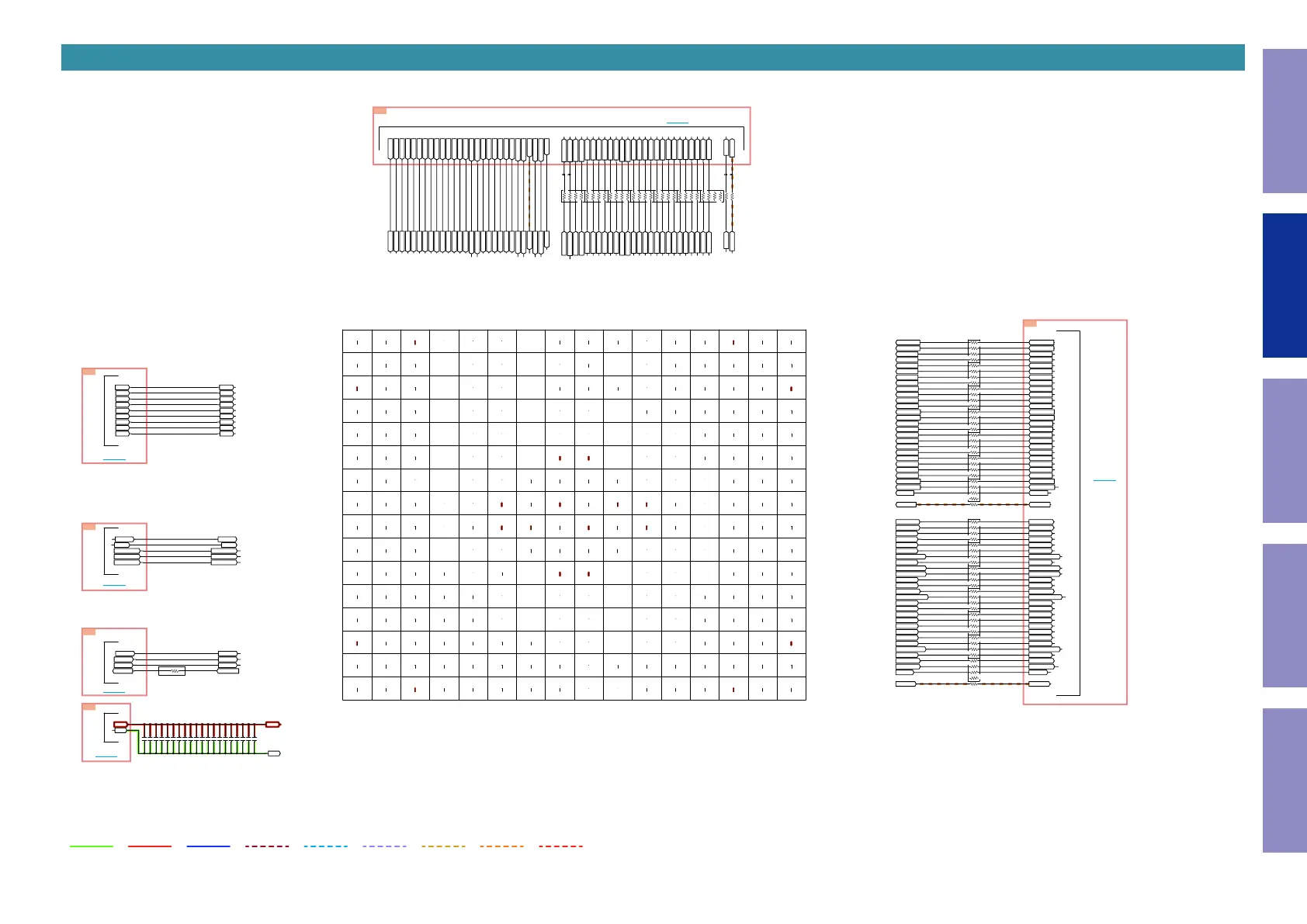This screenshot has width=1307, height=924.
Task: Click the orange corner tag of the nine-pin connector block
Action: [x=88, y=372]
